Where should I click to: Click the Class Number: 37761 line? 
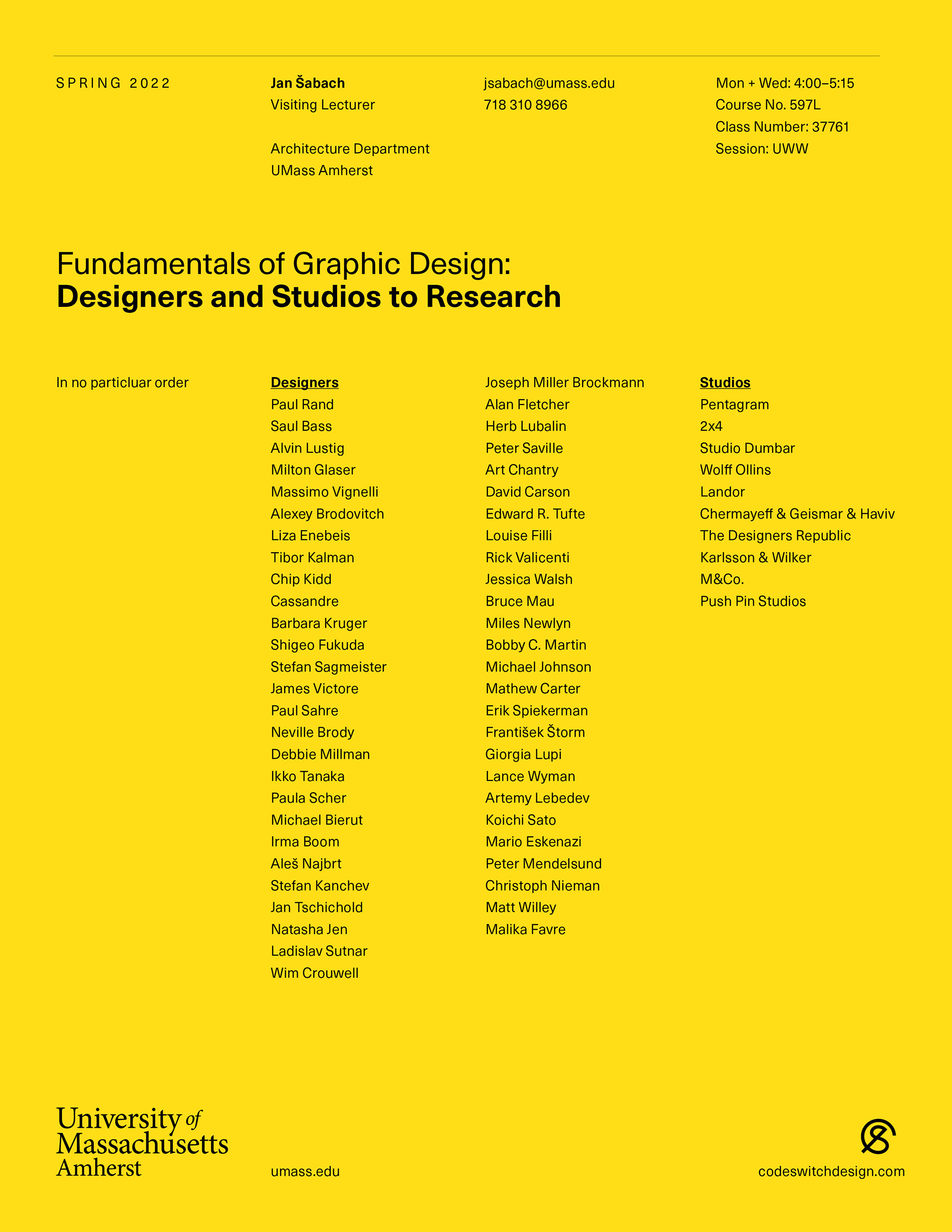click(x=782, y=127)
